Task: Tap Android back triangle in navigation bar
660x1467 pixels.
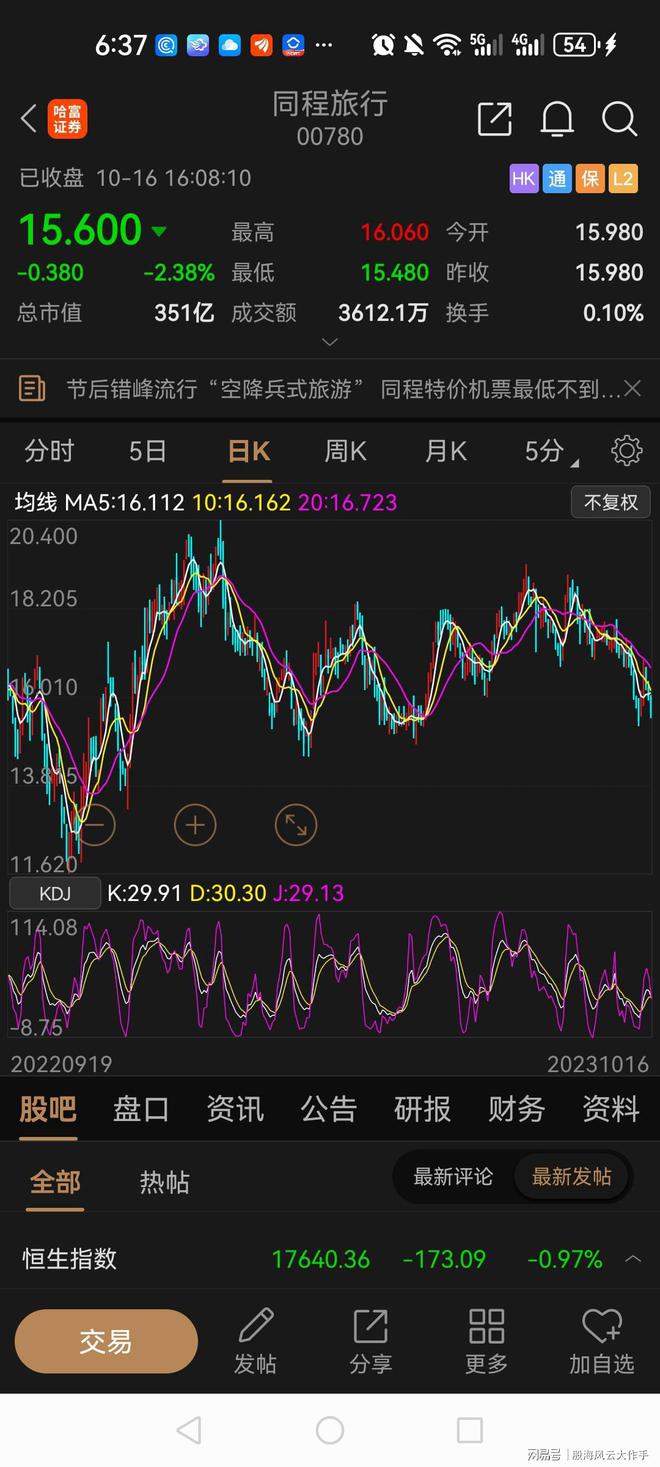Action: [189, 1430]
